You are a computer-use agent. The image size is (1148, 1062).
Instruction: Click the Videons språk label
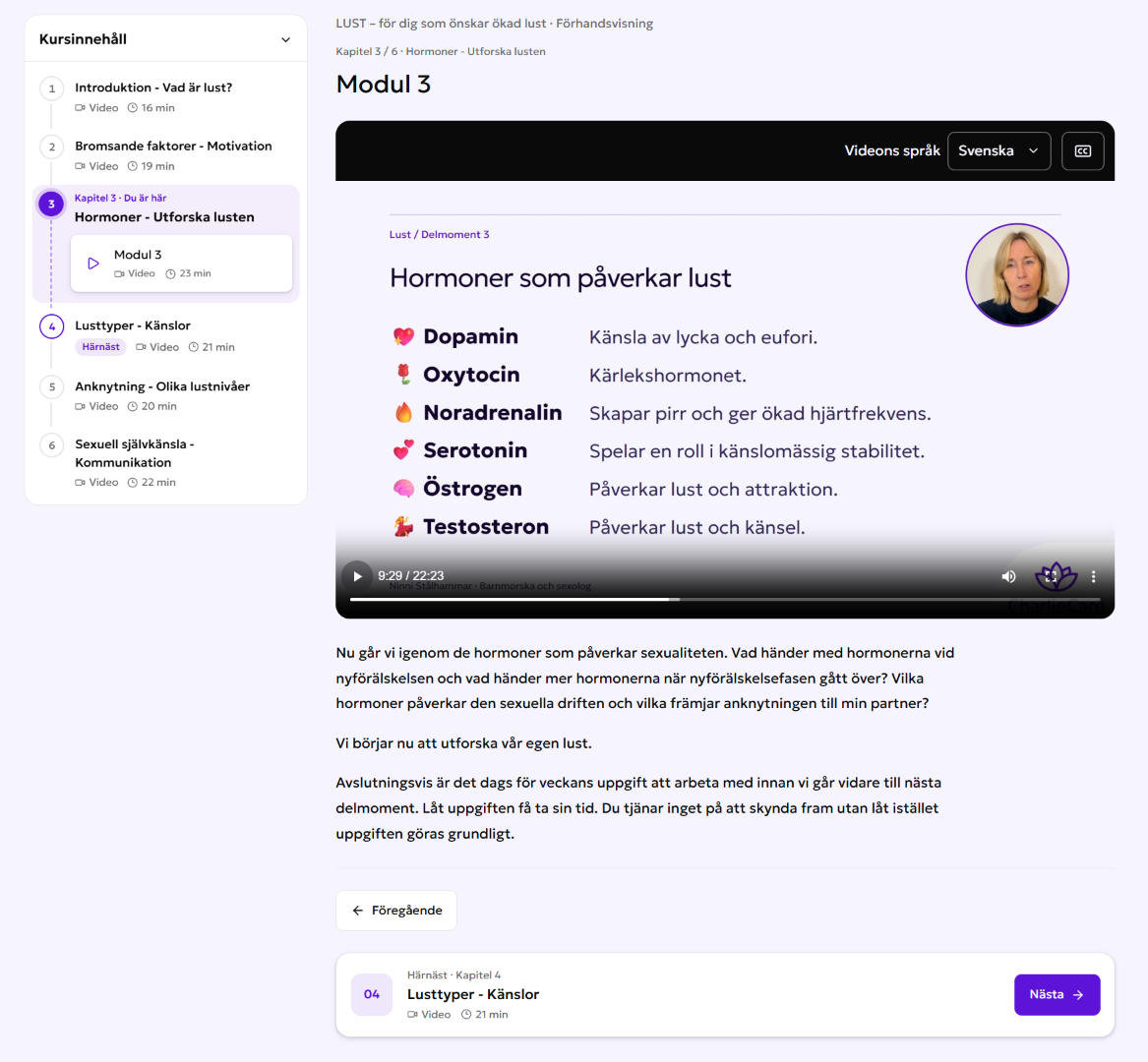click(892, 150)
